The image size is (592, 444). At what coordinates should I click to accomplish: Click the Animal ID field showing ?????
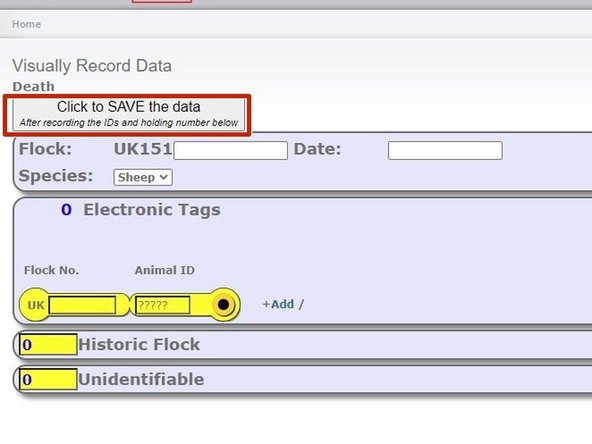click(162, 305)
